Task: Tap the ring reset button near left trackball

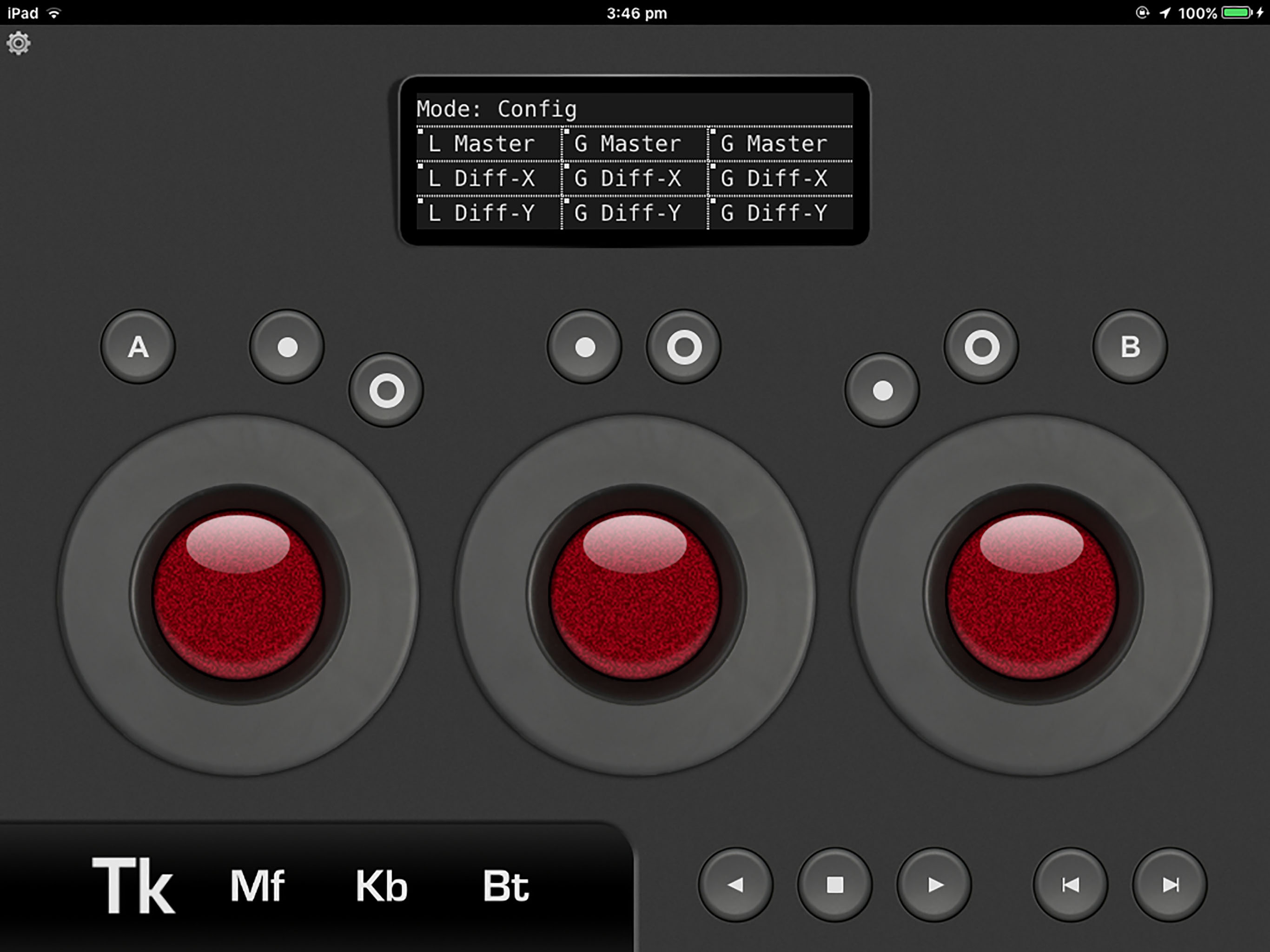Action: [386, 390]
